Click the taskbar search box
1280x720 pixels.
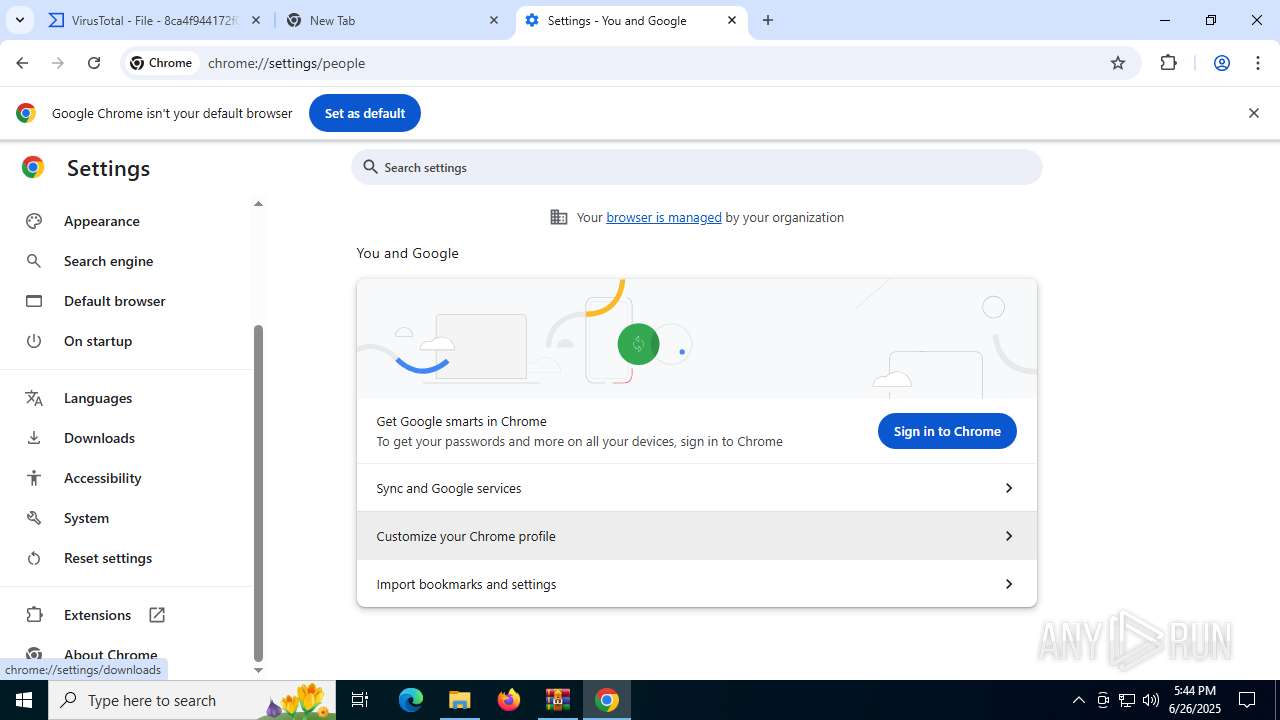(x=192, y=700)
